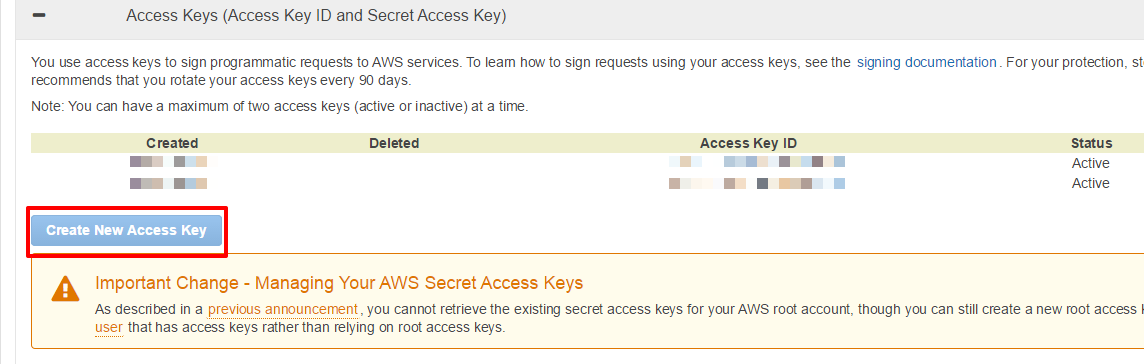The image size is (1144, 364).
Task: Click the Create New Access Key button
Action: coord(126,231)
